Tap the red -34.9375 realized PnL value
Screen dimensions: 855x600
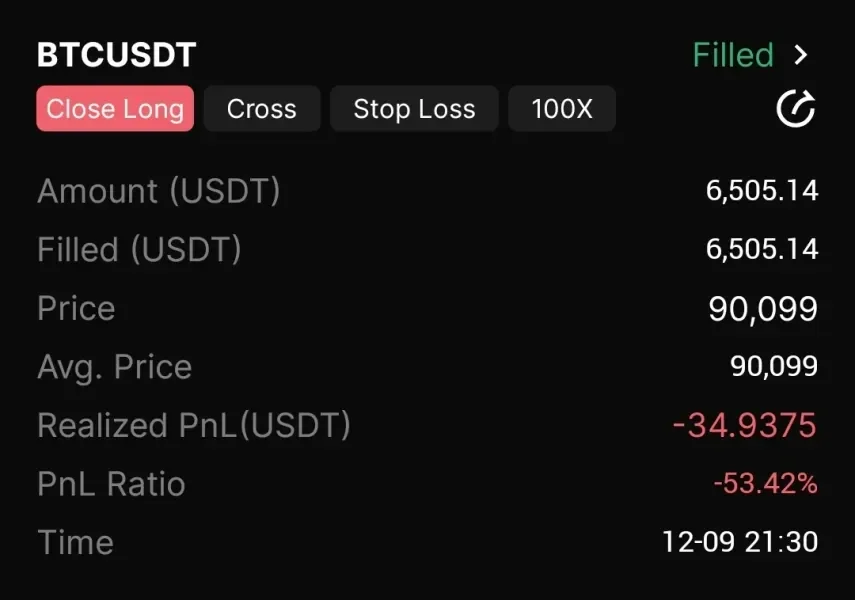[x=745, y=426]
